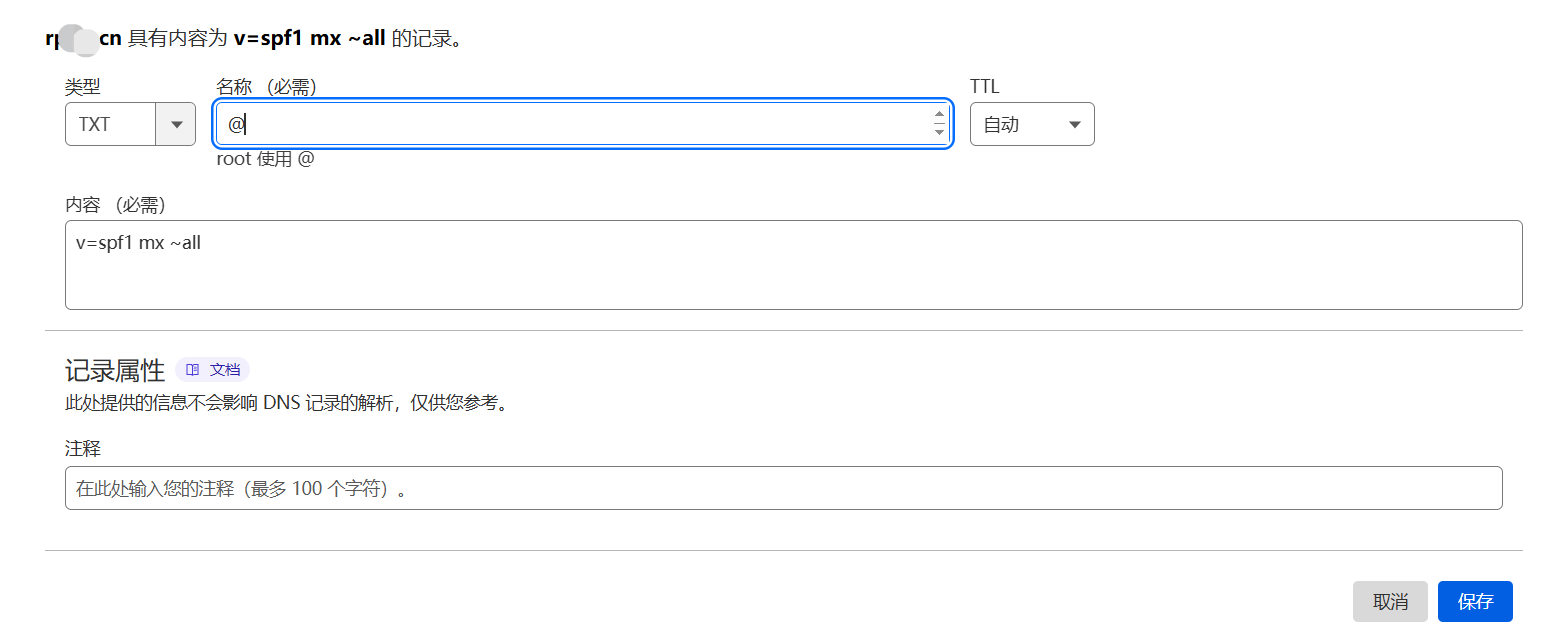Select the 自动 value in TTL
This screenshot has width=1542, height=638.
point(1001,125)
